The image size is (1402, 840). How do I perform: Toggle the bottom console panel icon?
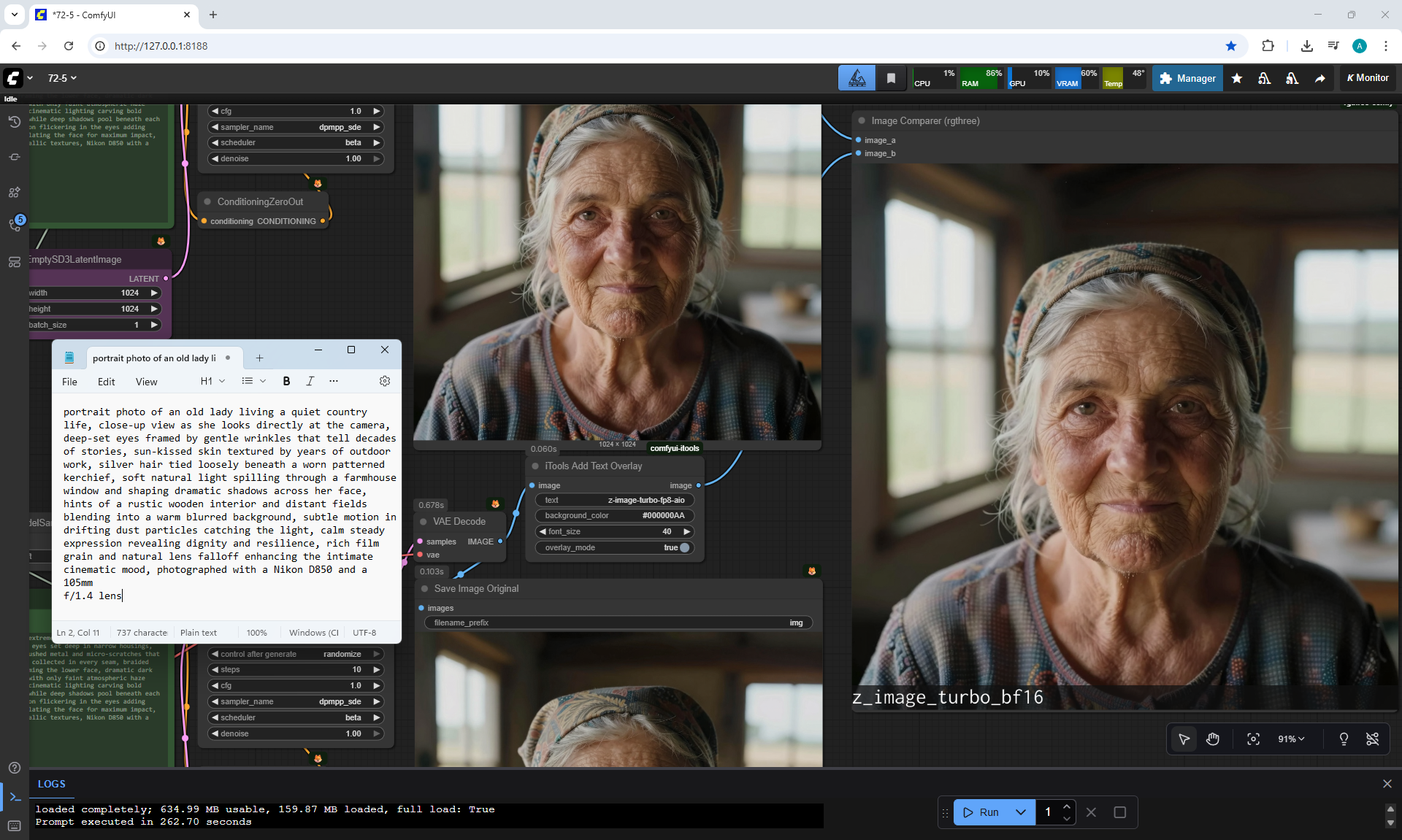[15, 797]
